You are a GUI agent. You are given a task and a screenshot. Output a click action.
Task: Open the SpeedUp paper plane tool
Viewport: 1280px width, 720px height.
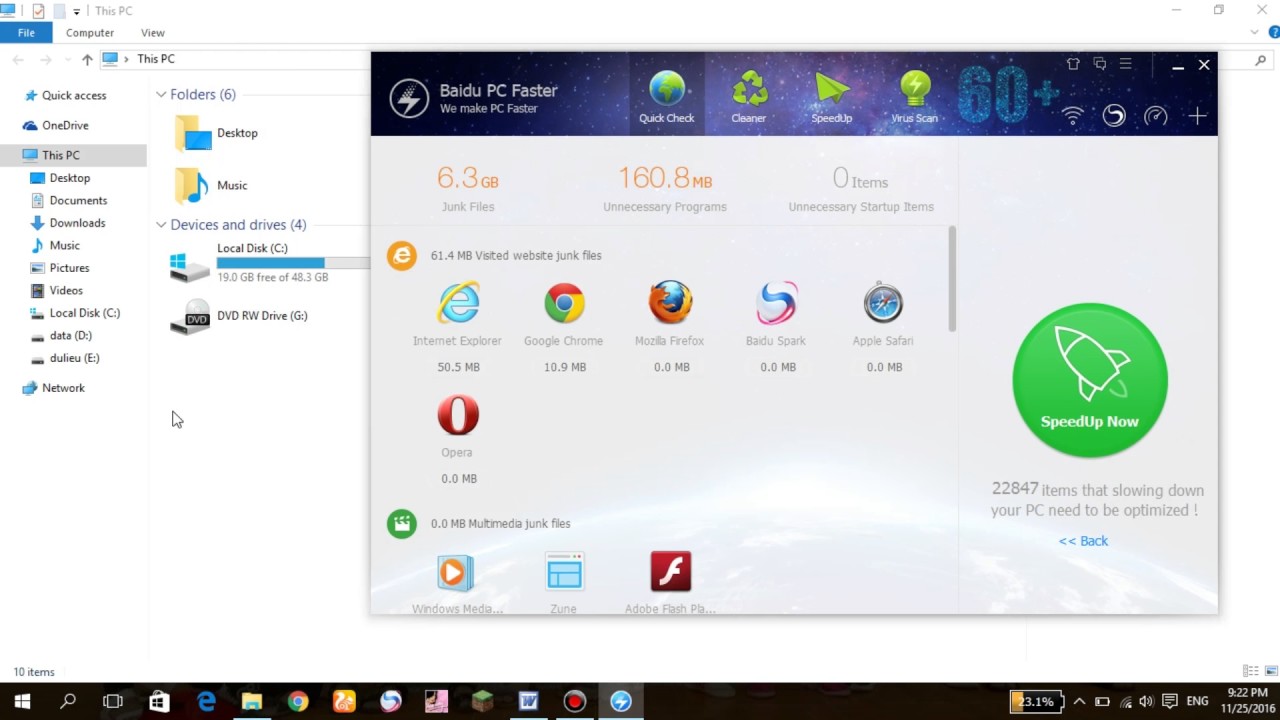pyautogui.click(x=831, y=97)
